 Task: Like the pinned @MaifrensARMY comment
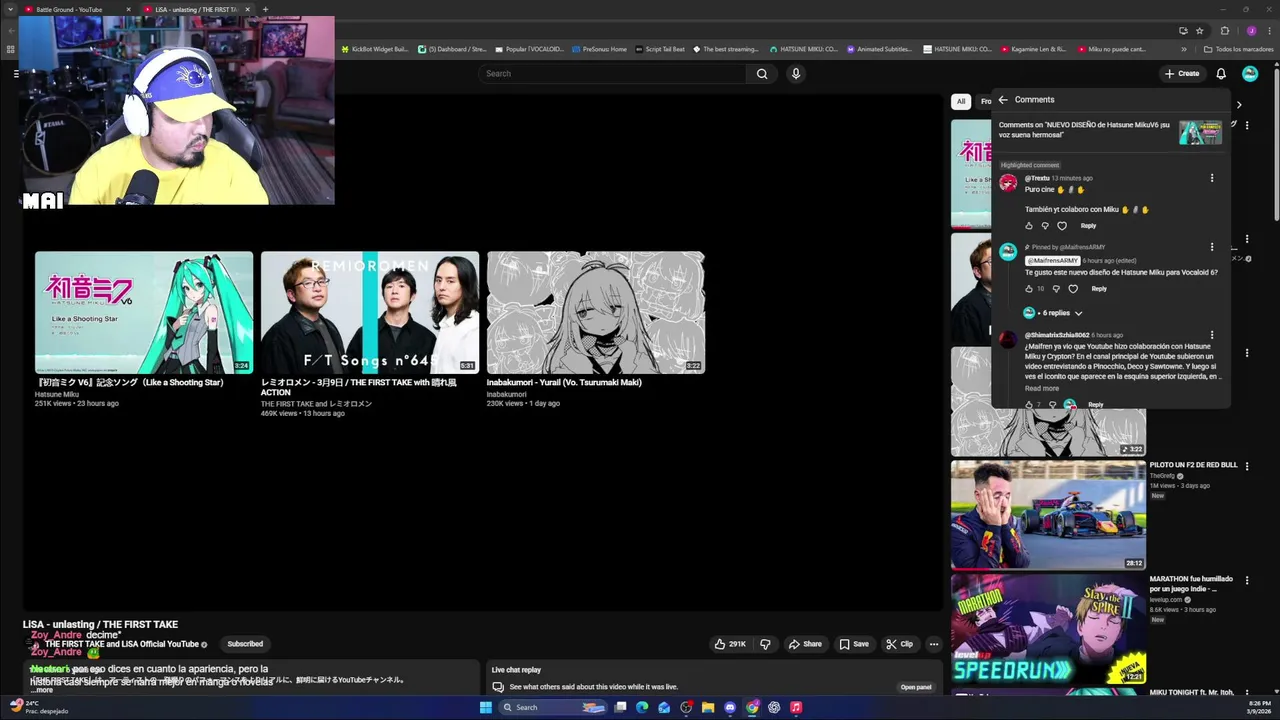pyautogui.click(x=1029, y=289)
